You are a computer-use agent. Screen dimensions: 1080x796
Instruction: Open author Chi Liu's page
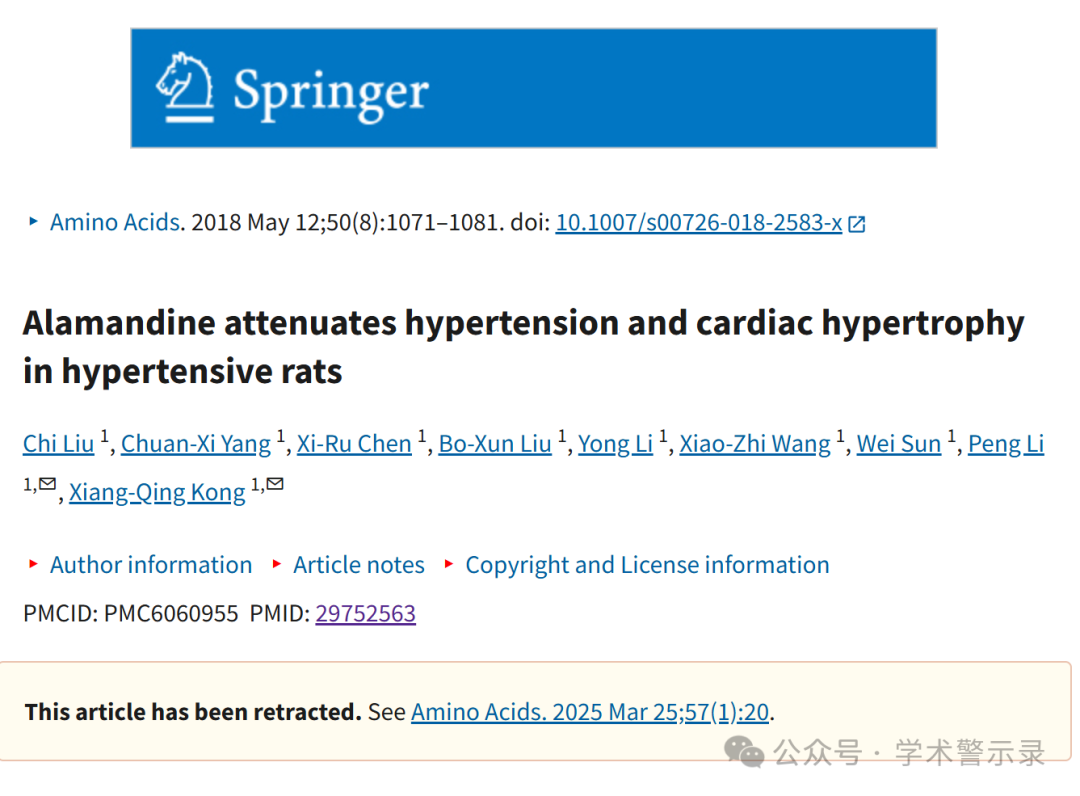tap(58, 444)
